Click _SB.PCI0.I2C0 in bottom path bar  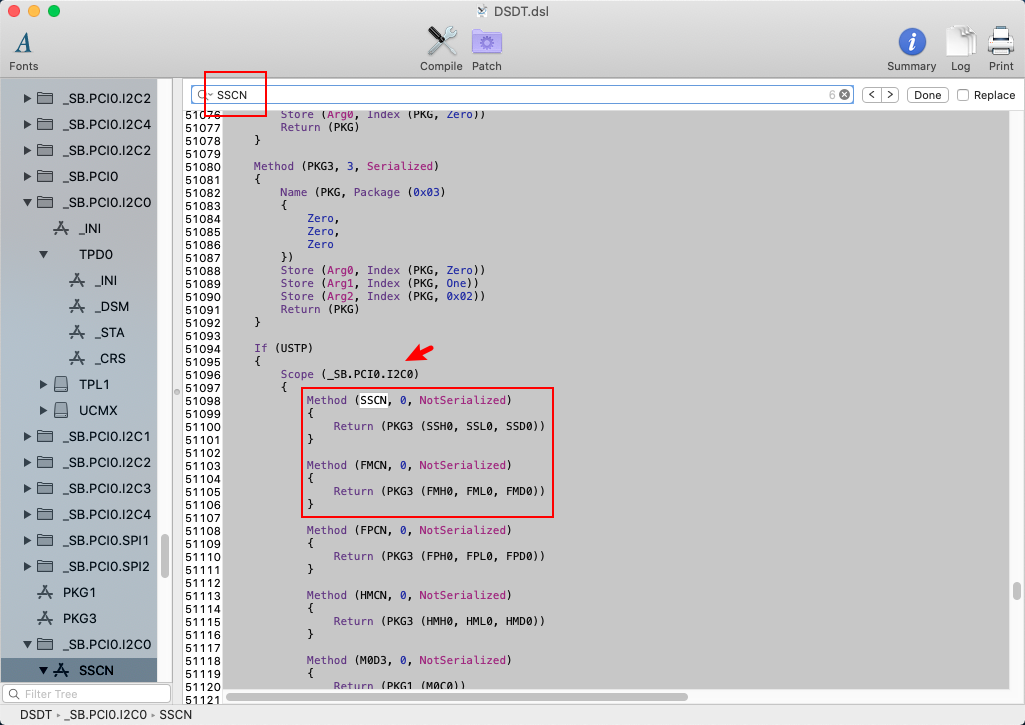[105, 715]
